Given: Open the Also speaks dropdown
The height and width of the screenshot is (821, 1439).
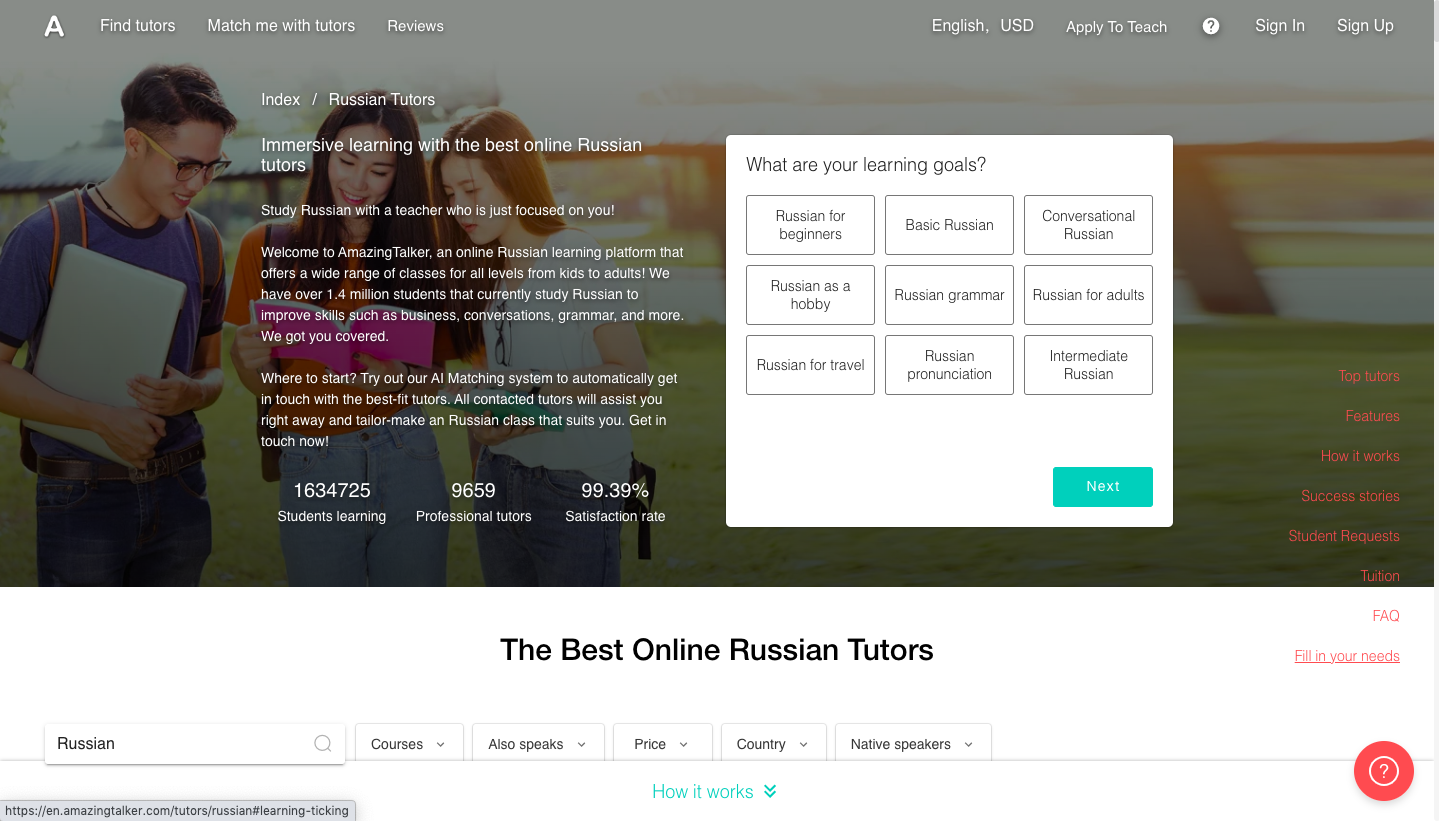Looking at the screenshot, I should click(x=537, y=744).
